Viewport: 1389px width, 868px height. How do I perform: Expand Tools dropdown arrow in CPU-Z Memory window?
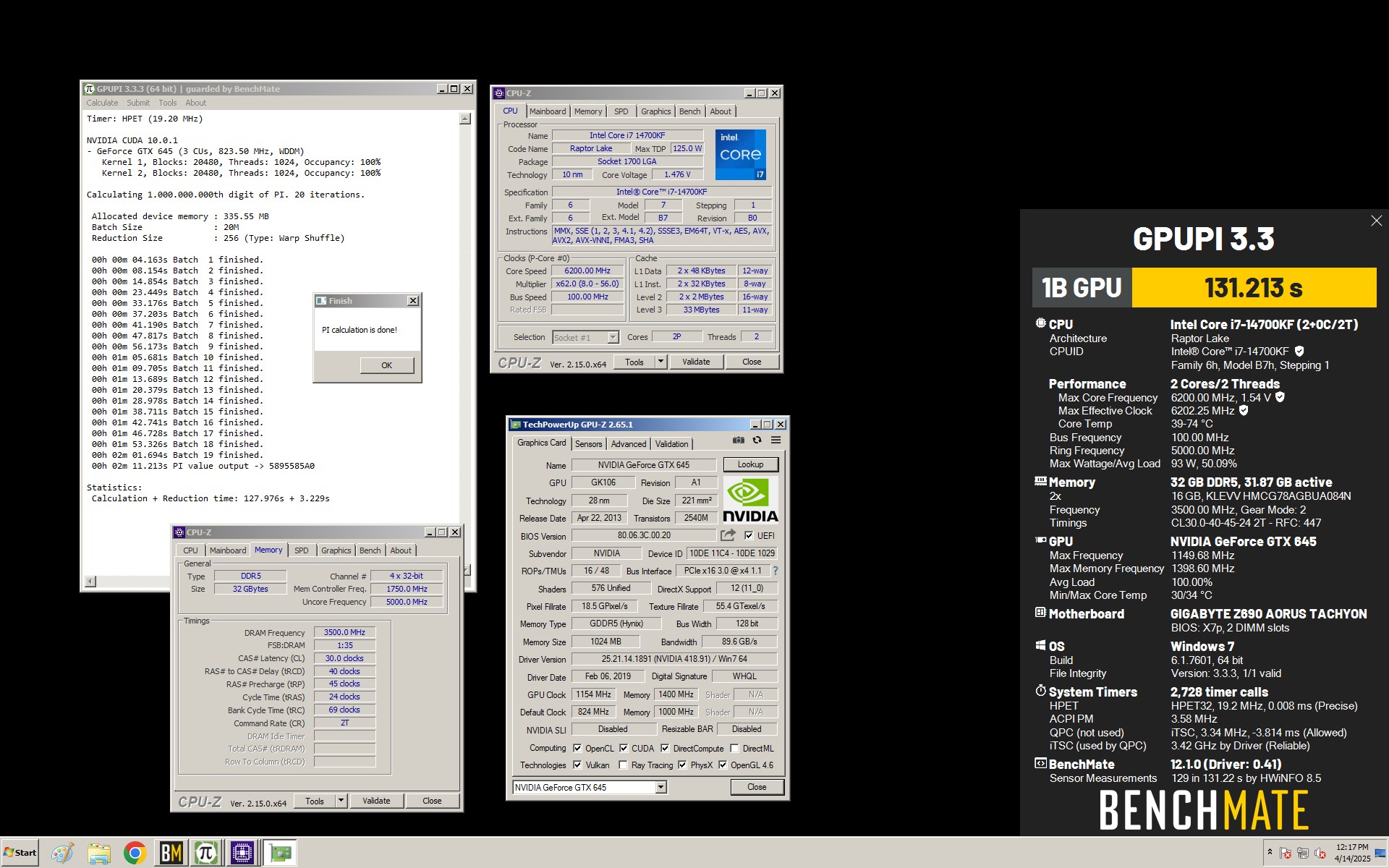(341, 801)
